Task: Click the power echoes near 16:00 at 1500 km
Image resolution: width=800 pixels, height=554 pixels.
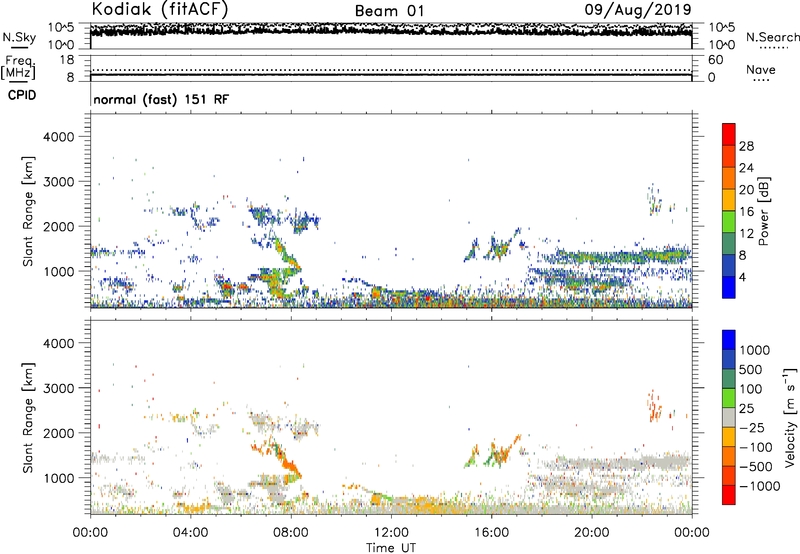Action: (498, 247)
